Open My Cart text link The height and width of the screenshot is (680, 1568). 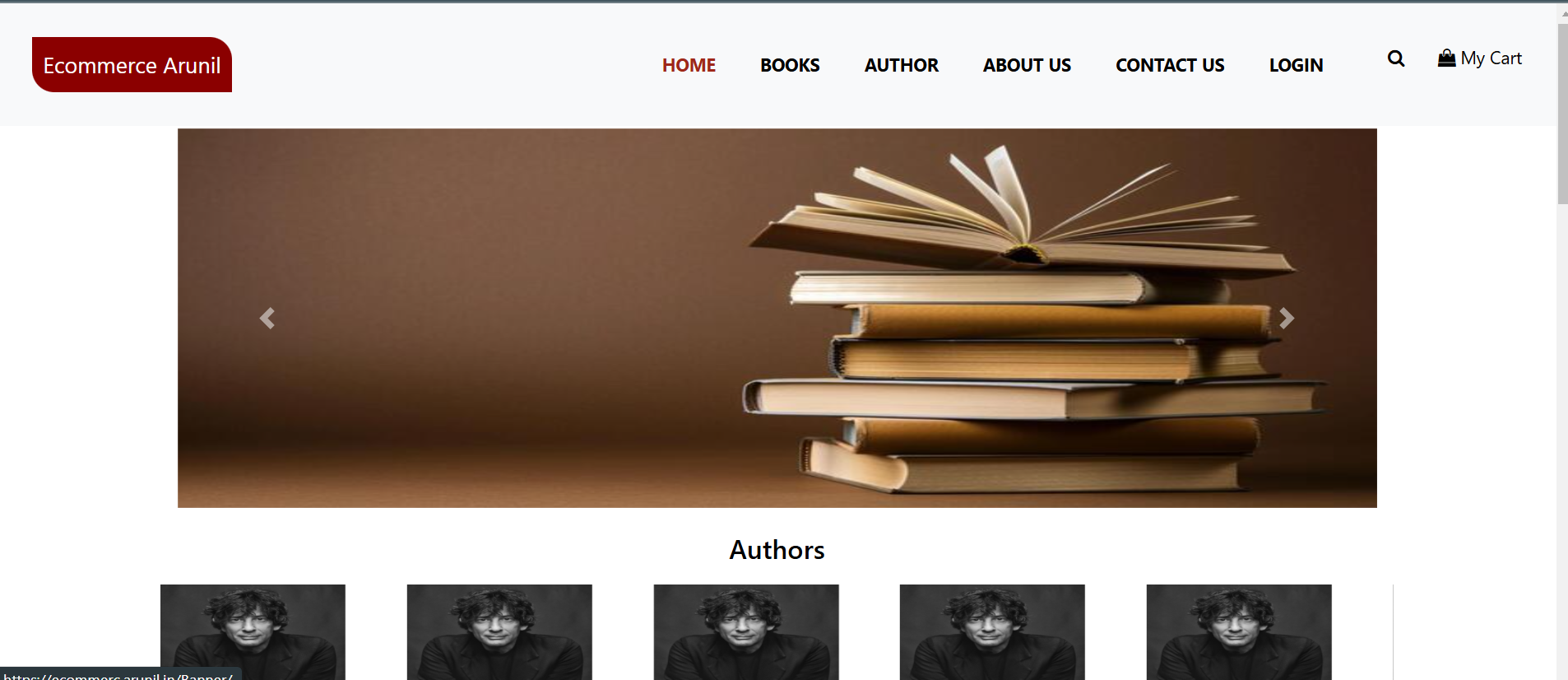click(x=1491, y=58)
